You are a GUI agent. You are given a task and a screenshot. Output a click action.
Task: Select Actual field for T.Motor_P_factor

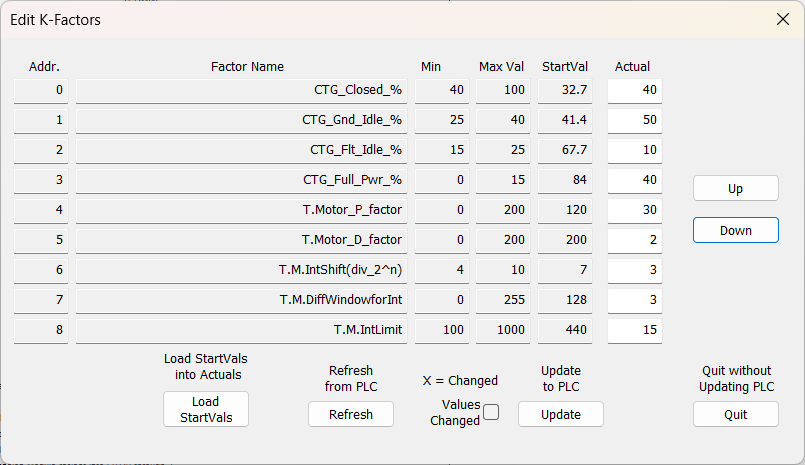pos(635,210)
